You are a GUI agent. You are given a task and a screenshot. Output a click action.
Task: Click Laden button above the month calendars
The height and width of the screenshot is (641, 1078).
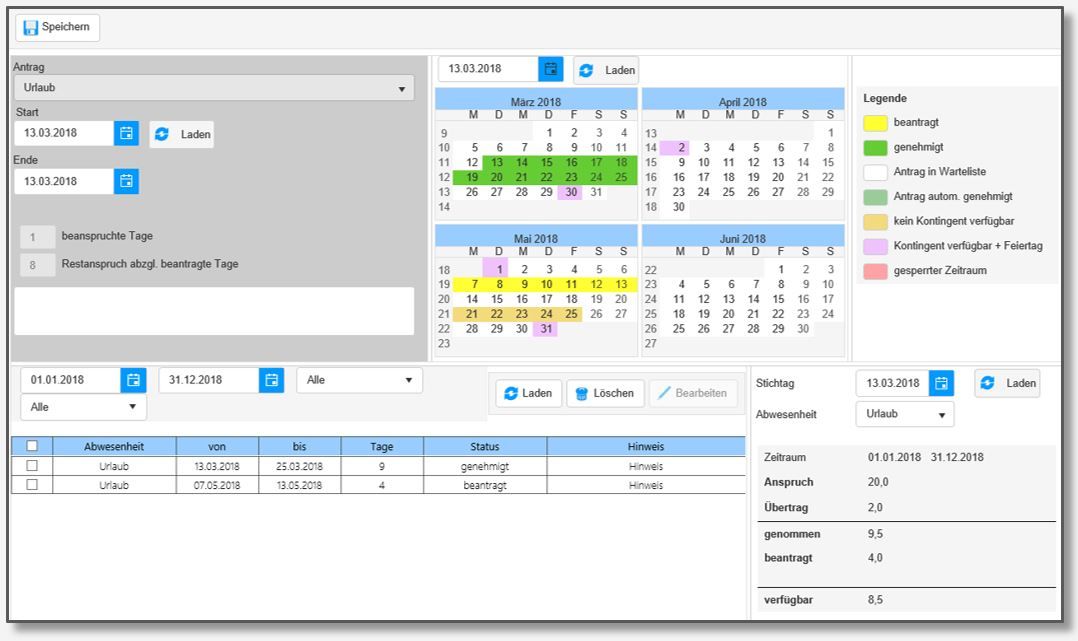(x=606, y=70)
